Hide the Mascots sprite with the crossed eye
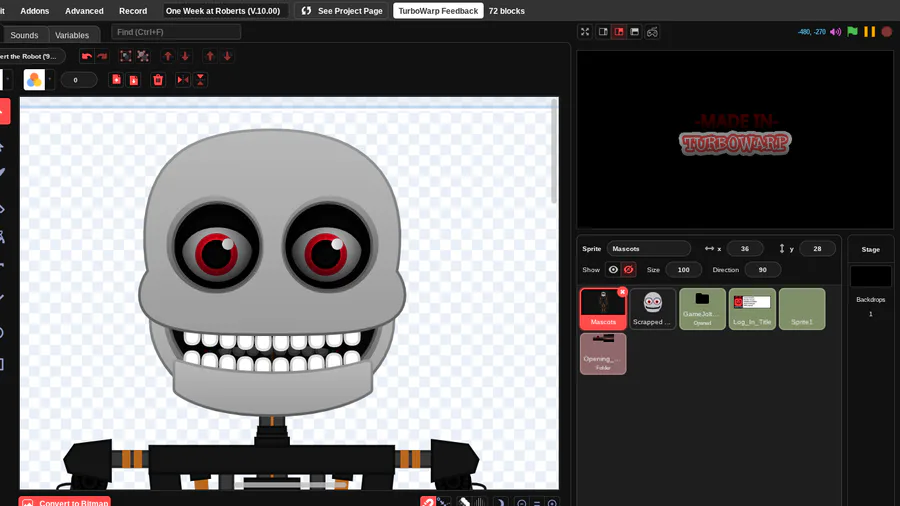 [x=629, y=270]
